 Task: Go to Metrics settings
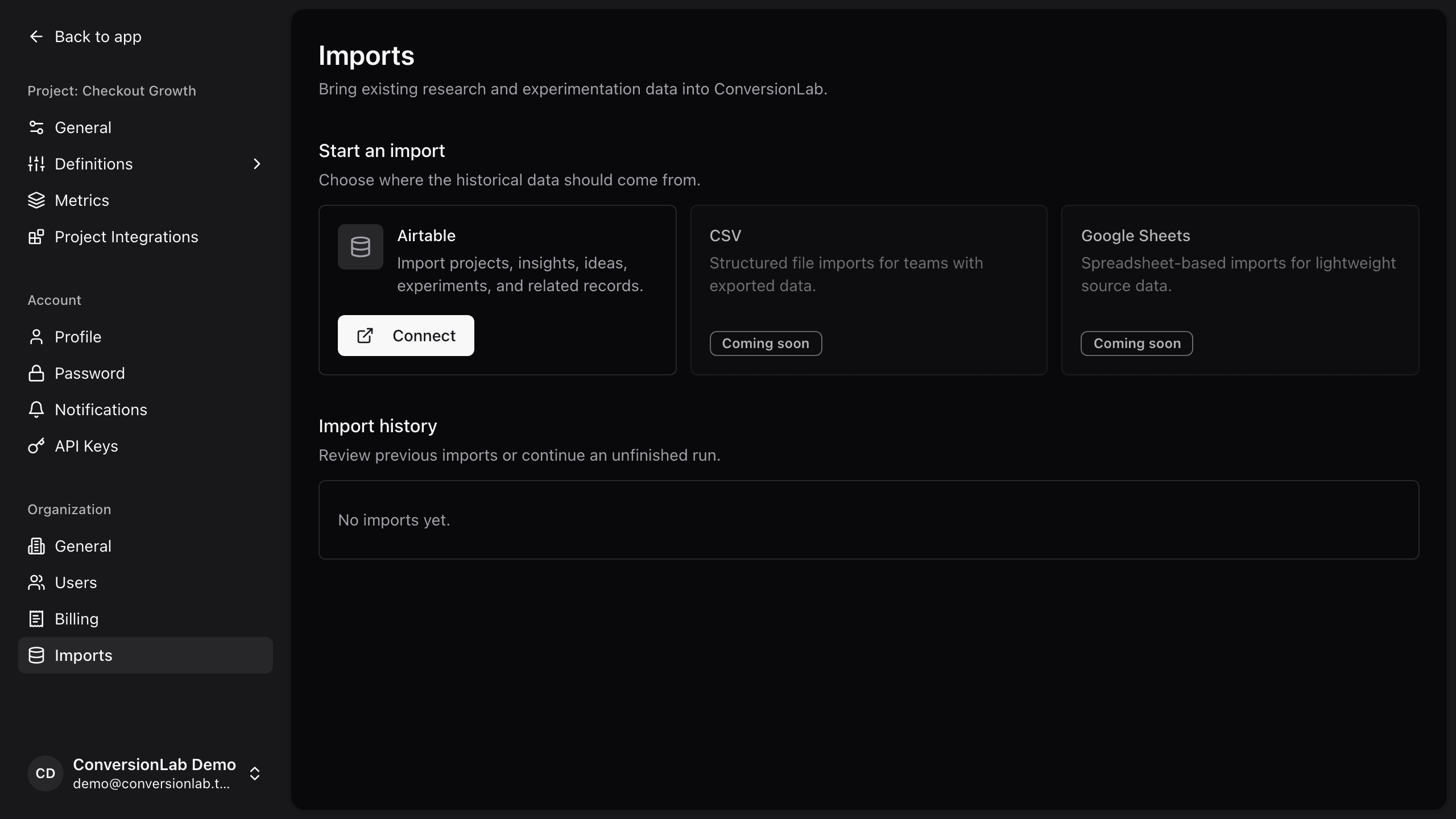[146, 200]
